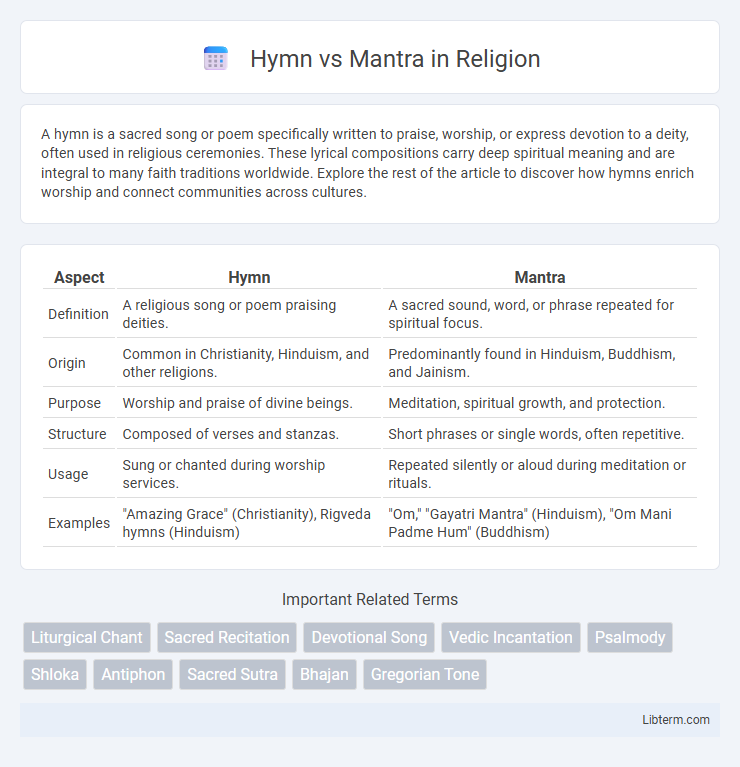Click the Aspect column header
Screen dimensions: 740x767
[79, 277]
